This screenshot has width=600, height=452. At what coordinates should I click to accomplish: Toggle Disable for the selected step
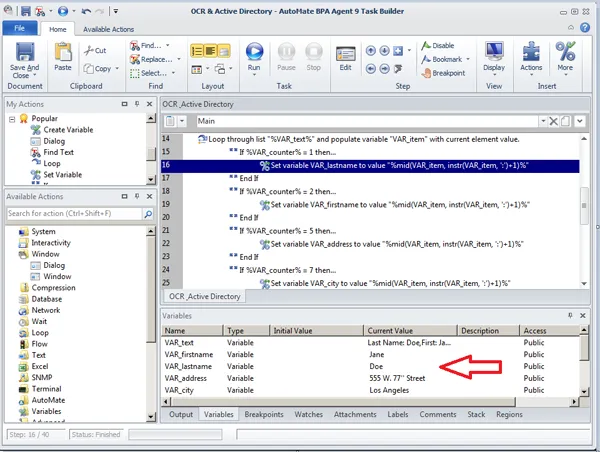(440, 45)
